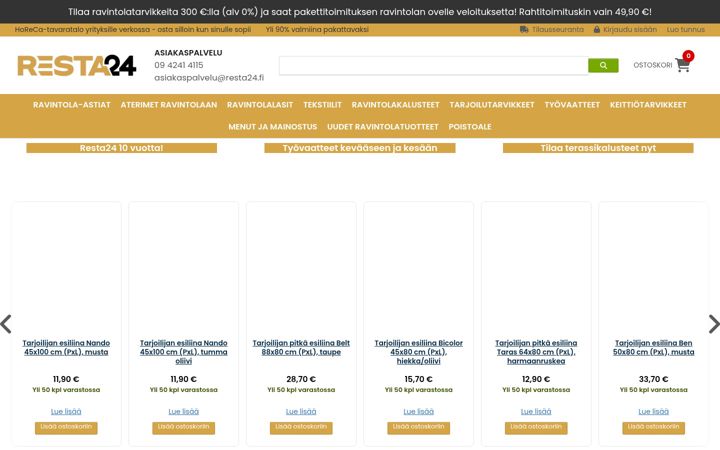Open Tilaa terassikalusteet nyt banner
720x450 pixels.
point(598,148)
